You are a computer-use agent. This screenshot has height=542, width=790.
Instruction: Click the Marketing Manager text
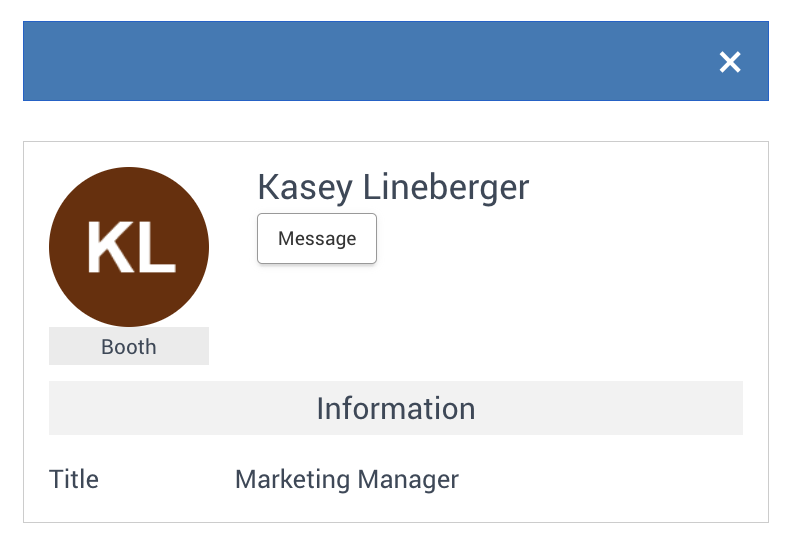346,479
